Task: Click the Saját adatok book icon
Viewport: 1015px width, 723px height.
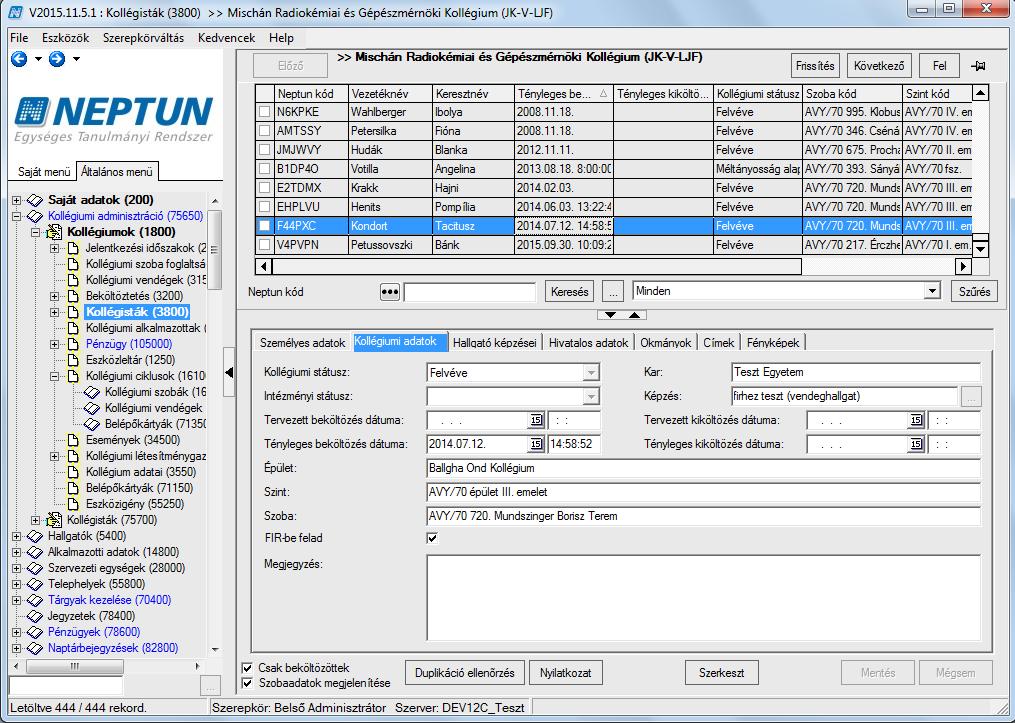Action: (x=35, y=200)
